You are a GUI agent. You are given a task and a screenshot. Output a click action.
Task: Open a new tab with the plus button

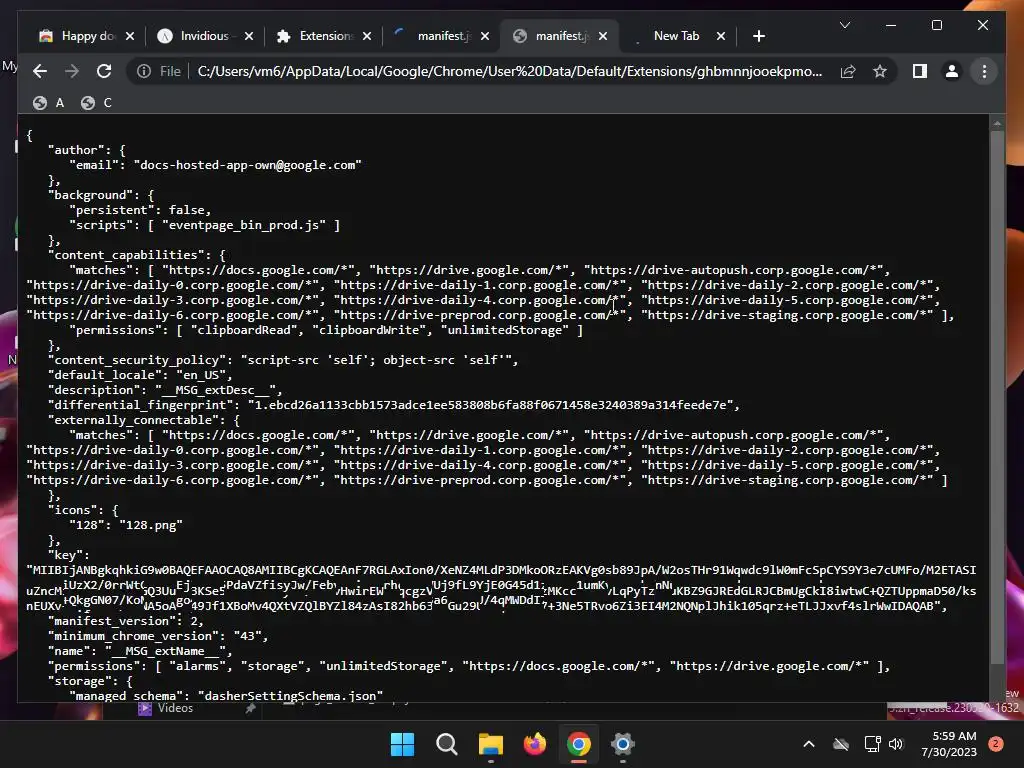(x=758, y=36)
